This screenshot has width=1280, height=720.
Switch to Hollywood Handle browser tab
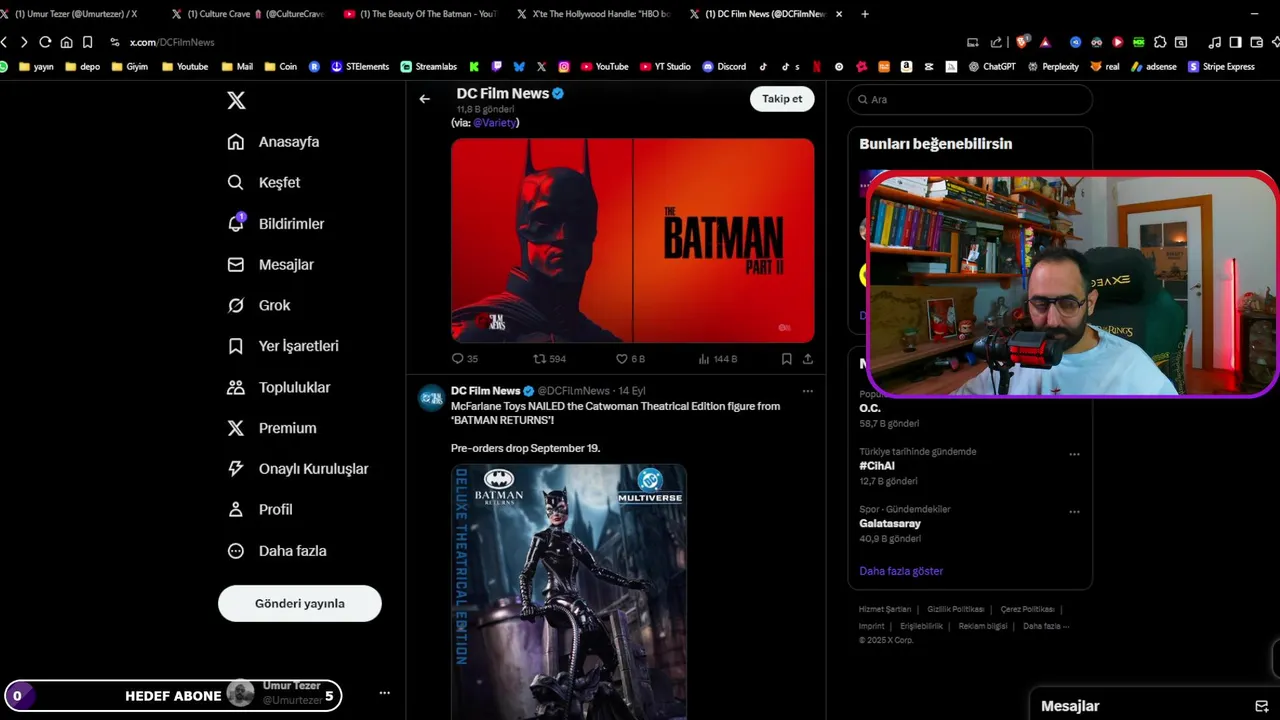pyautogui.click(x=594, y=14)
